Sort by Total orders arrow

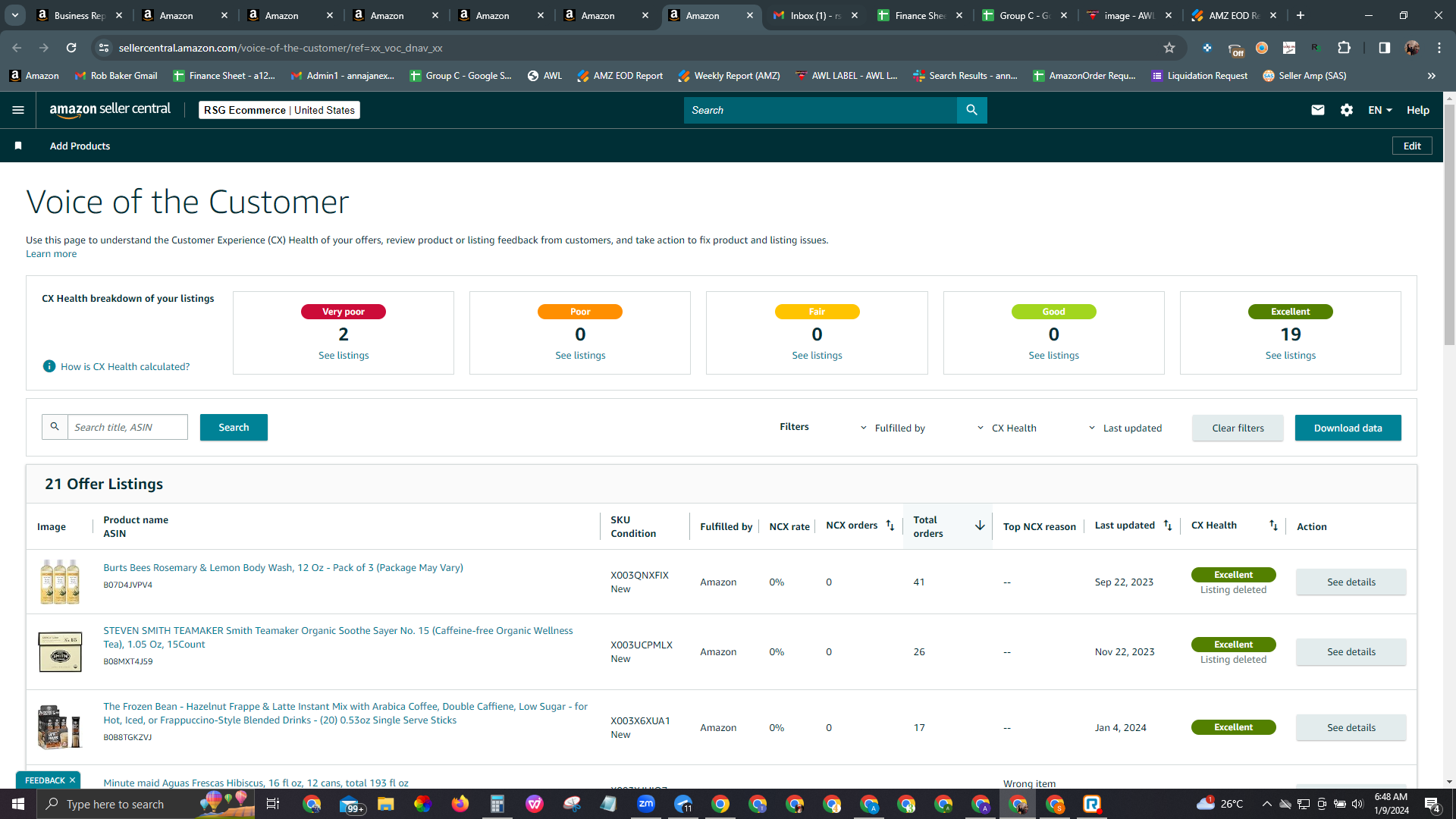(x=980, y=526)
